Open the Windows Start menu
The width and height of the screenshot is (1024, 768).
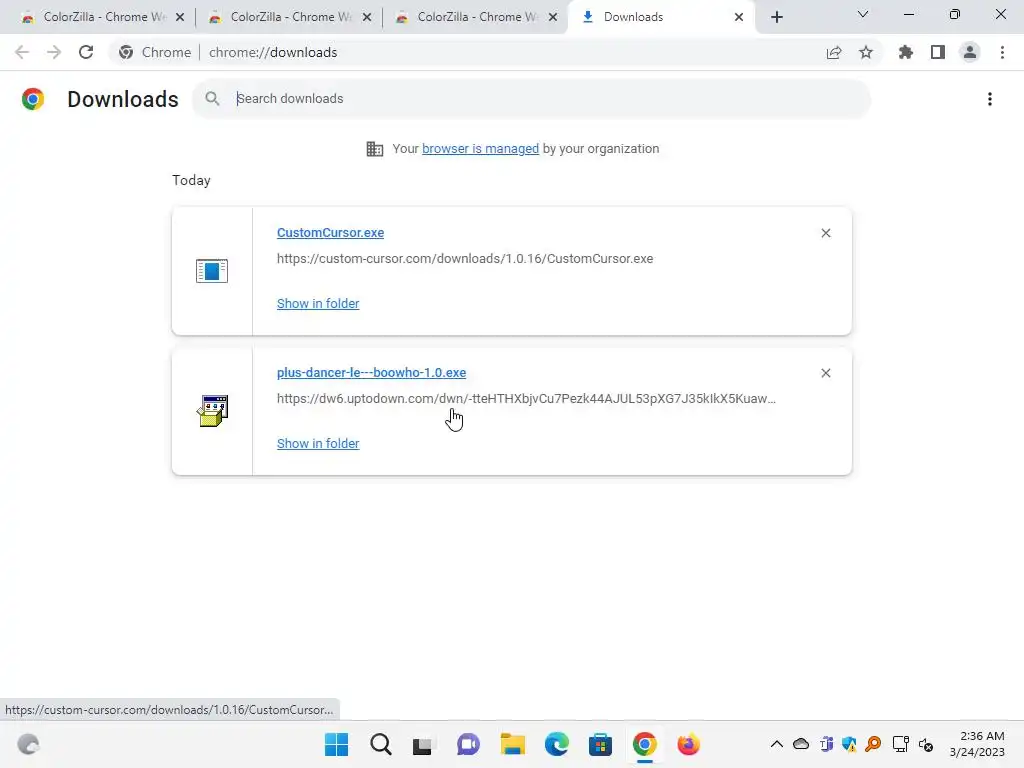(336, 744)
